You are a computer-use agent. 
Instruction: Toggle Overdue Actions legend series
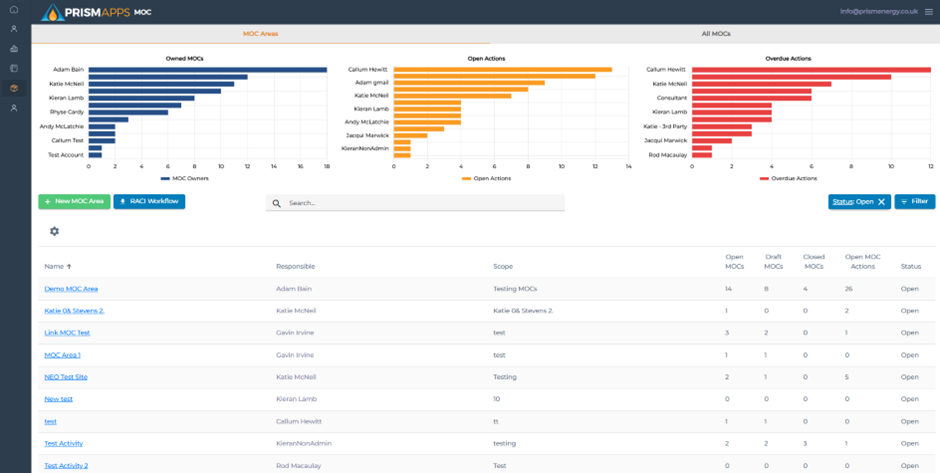(787, 178)
